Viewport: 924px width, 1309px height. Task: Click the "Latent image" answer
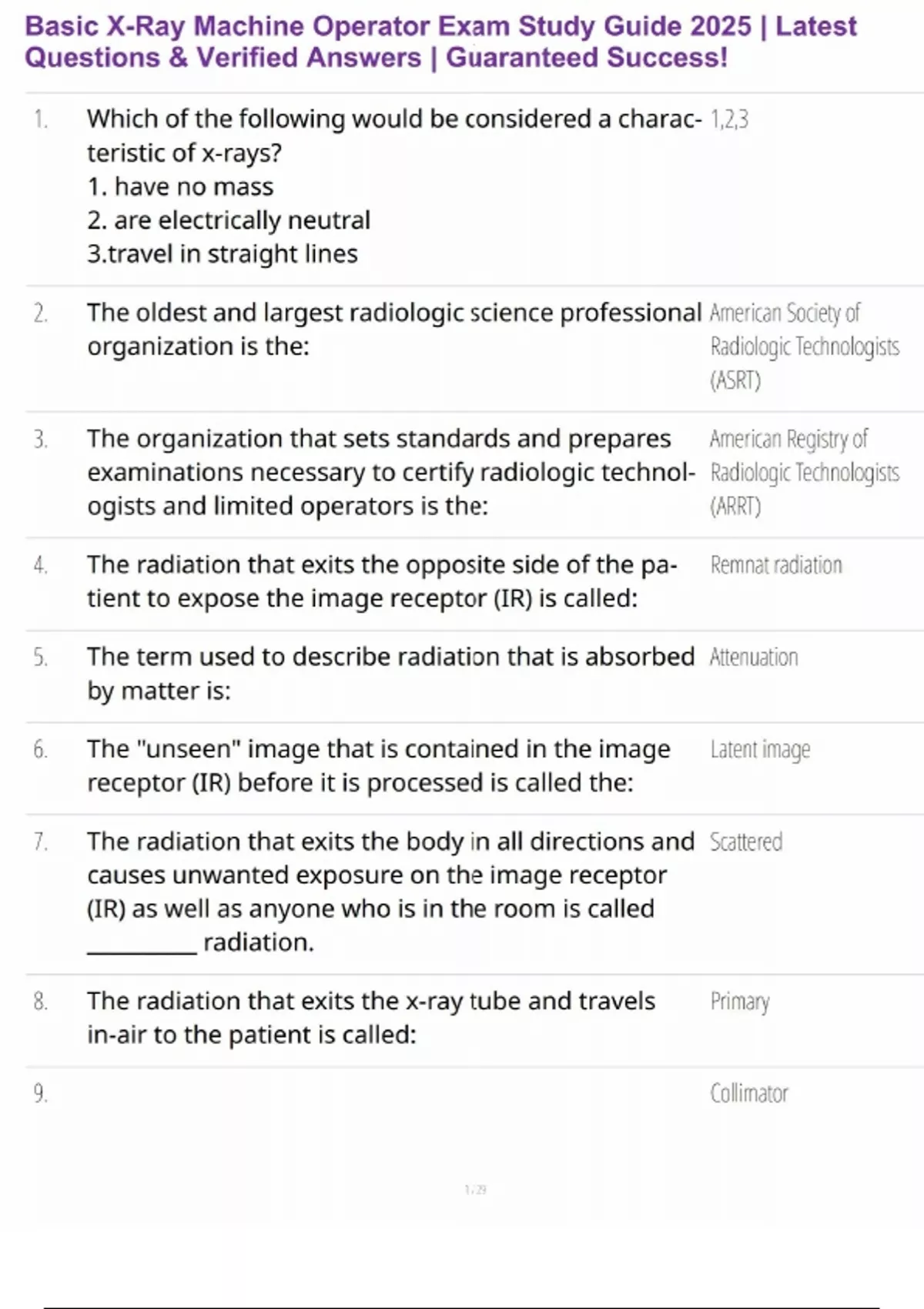[760, 749]
